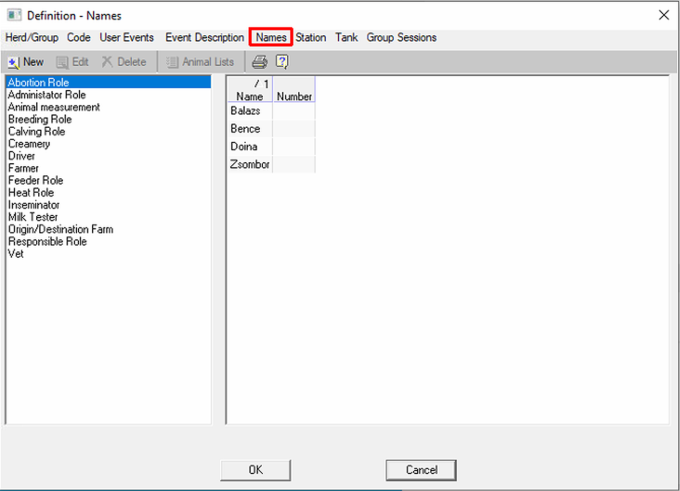
Task: Switch to the Station tab
Action: [x=311, y=37]
